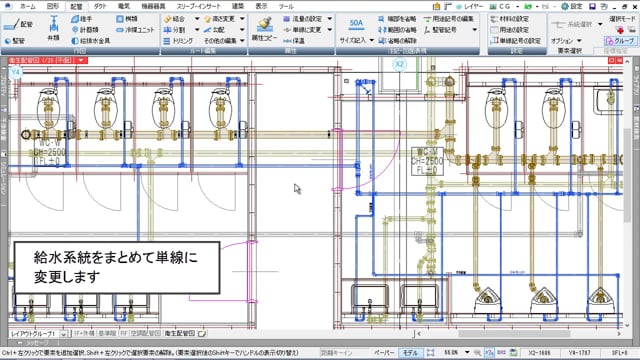The height and width of the screenshot is (360, 640).
Task: Open the 弁類 valve tool
Action: [53, 29]
